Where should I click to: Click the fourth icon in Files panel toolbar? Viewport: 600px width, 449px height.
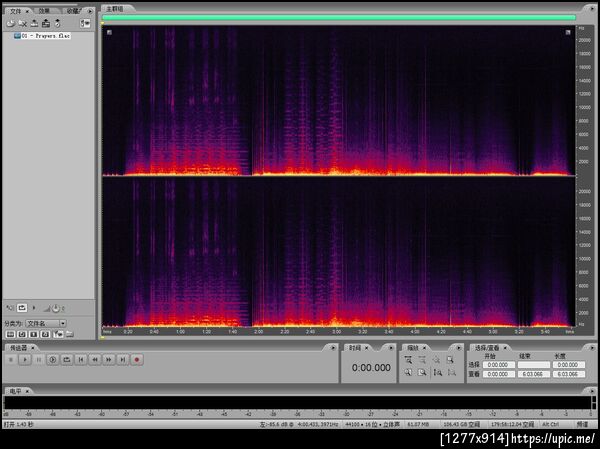click(46, 23)
